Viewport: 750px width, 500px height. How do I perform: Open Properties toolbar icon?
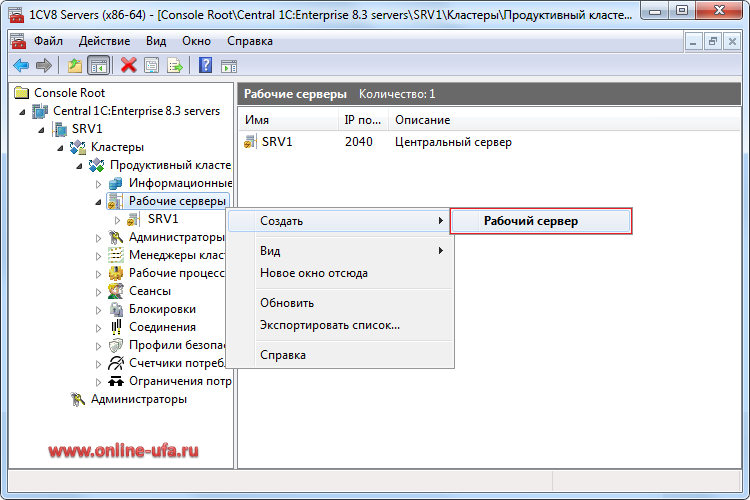(x=152, y=65)
